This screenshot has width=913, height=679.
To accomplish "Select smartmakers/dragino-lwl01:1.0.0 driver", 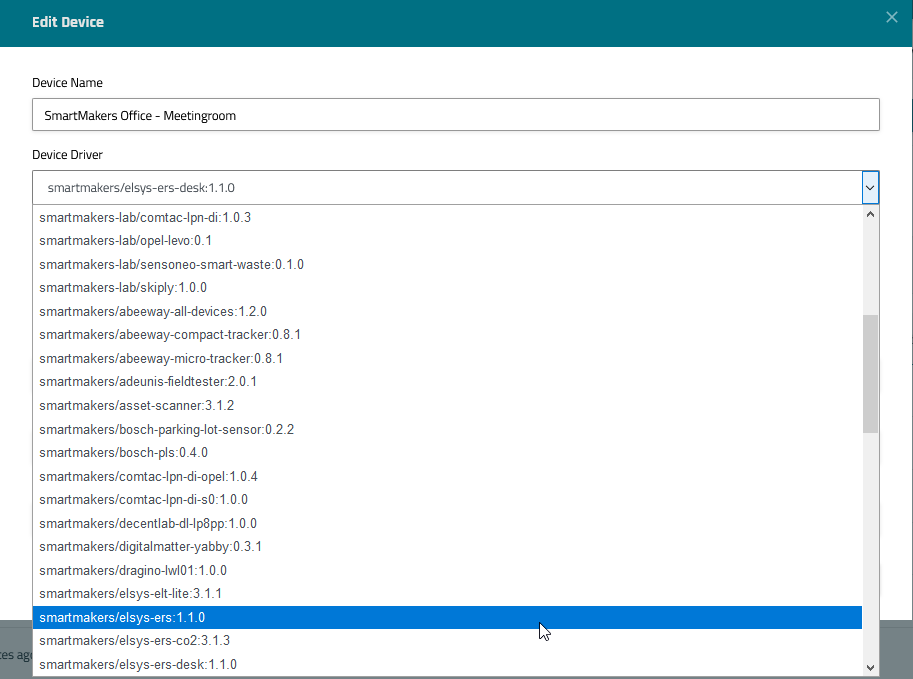I will click(133, 571).
